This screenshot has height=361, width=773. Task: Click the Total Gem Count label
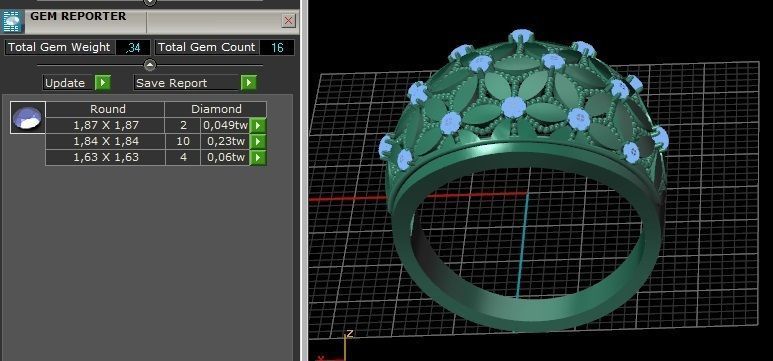coord(206,47)
